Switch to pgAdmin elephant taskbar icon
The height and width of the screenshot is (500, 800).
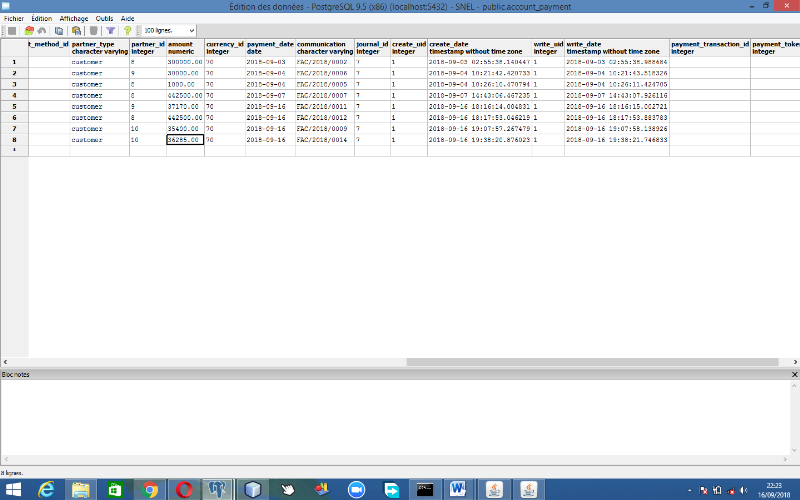click(x=218, y=490)
